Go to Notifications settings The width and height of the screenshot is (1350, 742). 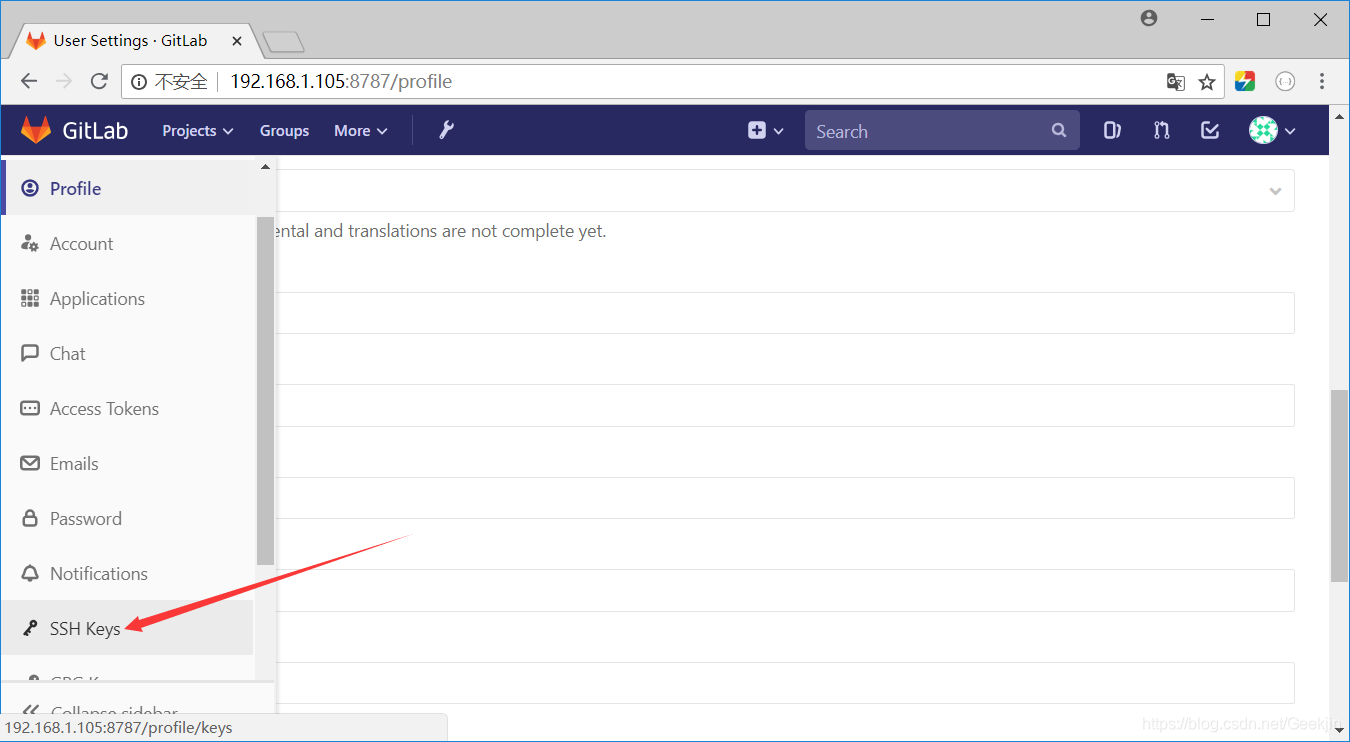pyautogui.click(x=128, y=573)
